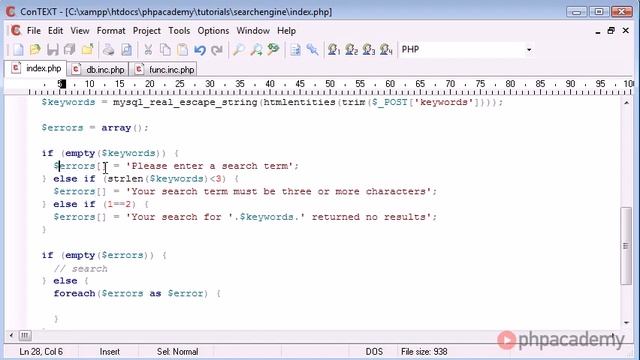Click the Find Next magnifier icon
Image resolution: width=640 pixels, height=360 pixels.
click(256, 50)
